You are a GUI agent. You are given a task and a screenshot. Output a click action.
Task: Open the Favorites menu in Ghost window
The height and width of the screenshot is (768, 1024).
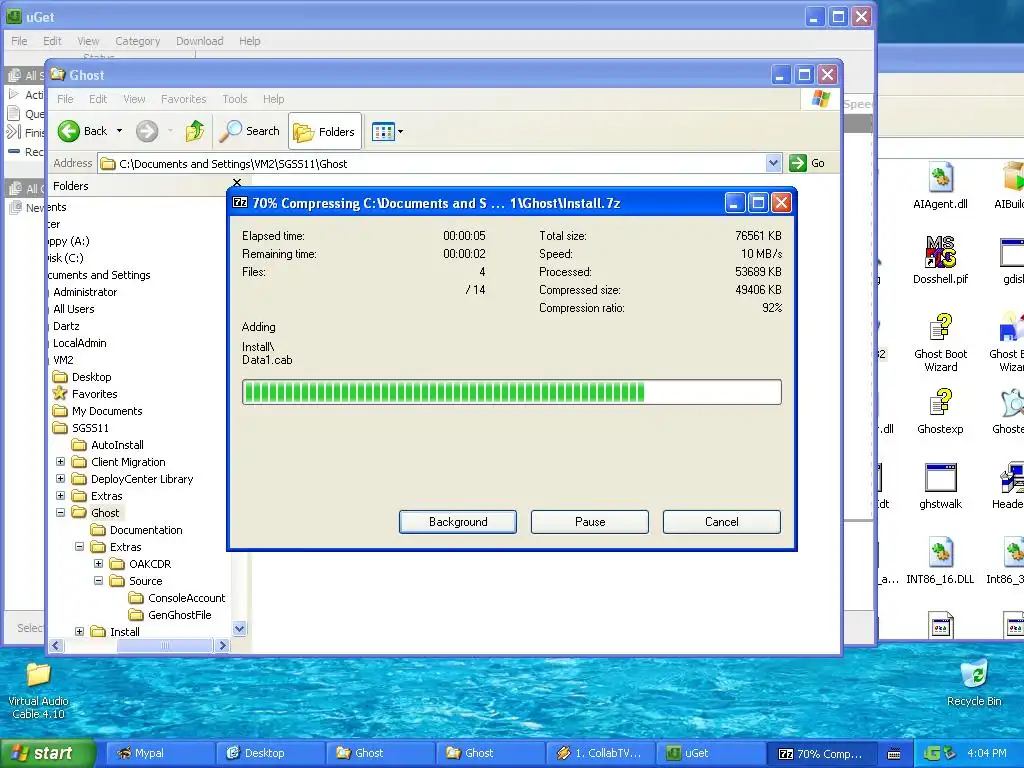(184, 99)
